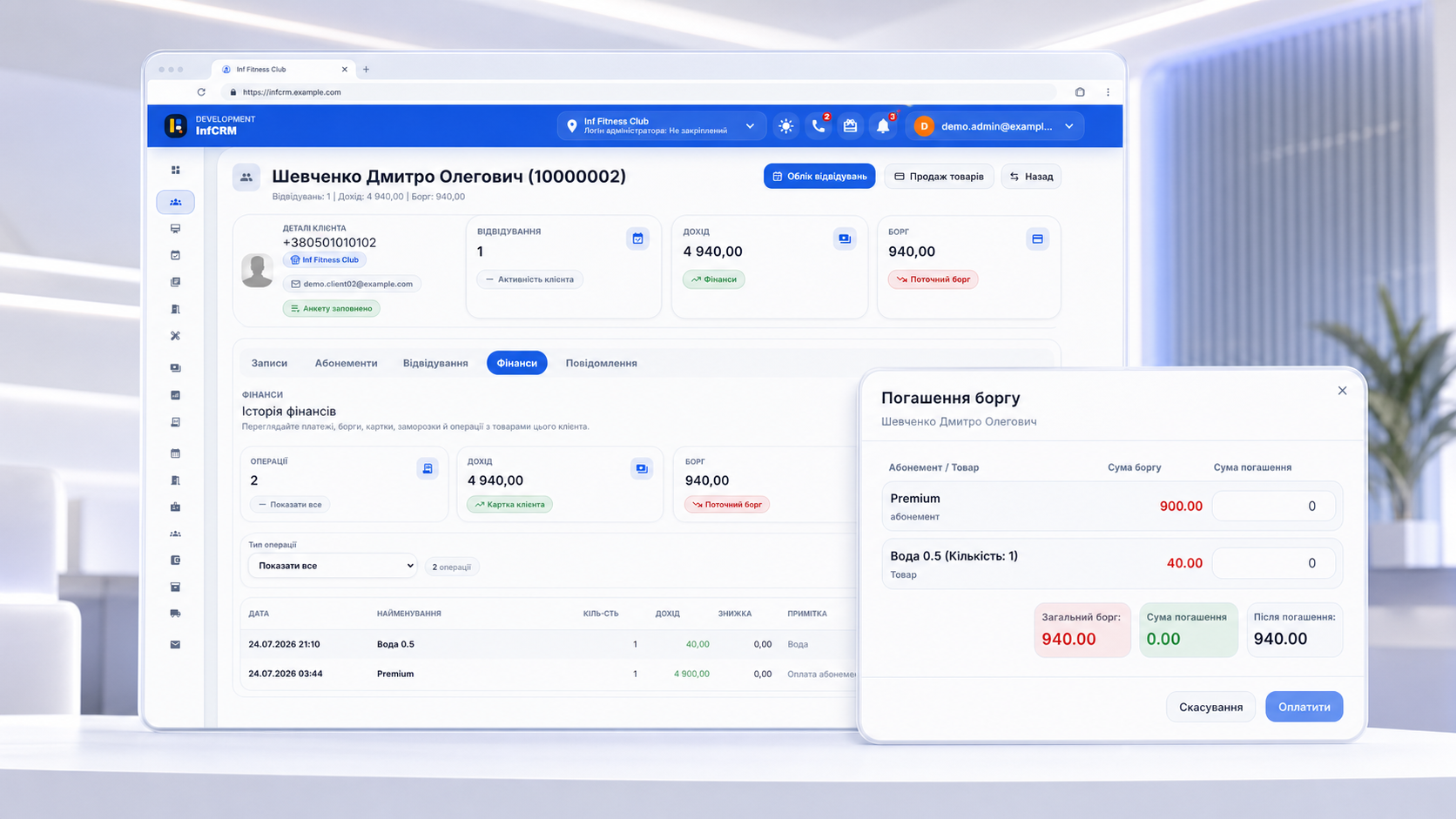Click the InfCRM logo icon
Screen dimensions: 1456x819
(x=175, y=126)
